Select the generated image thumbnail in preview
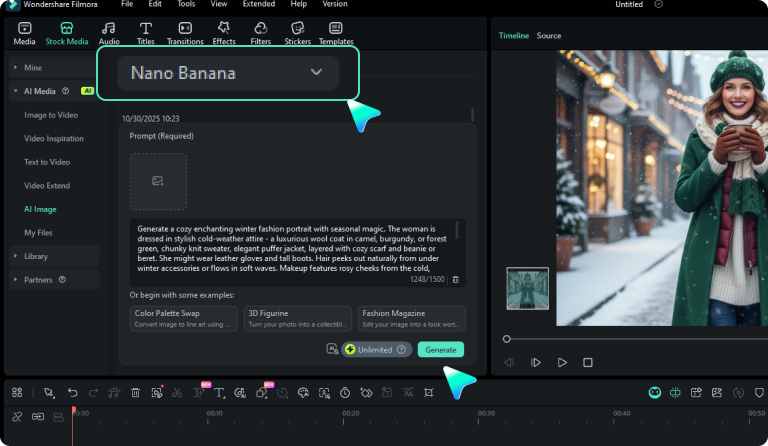The height and width of the screenshot is (446, 768). (528, 288)
